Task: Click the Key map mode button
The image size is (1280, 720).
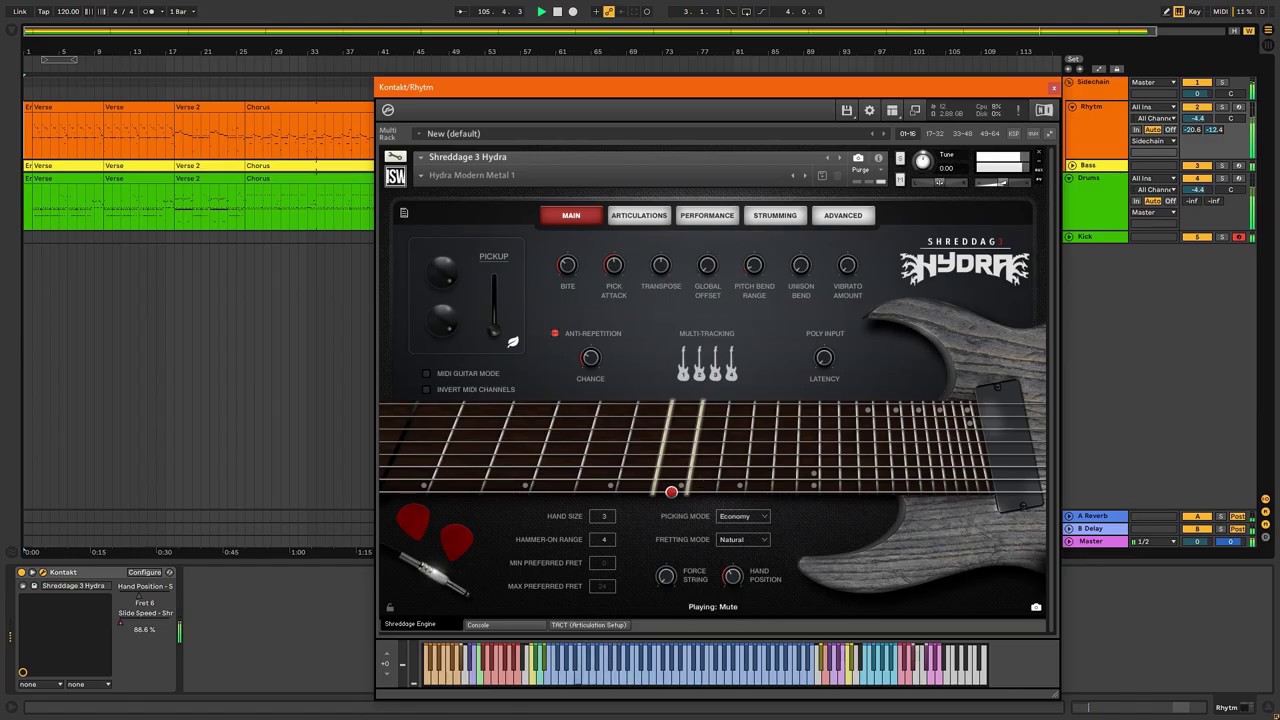Action: point(1194,12)
